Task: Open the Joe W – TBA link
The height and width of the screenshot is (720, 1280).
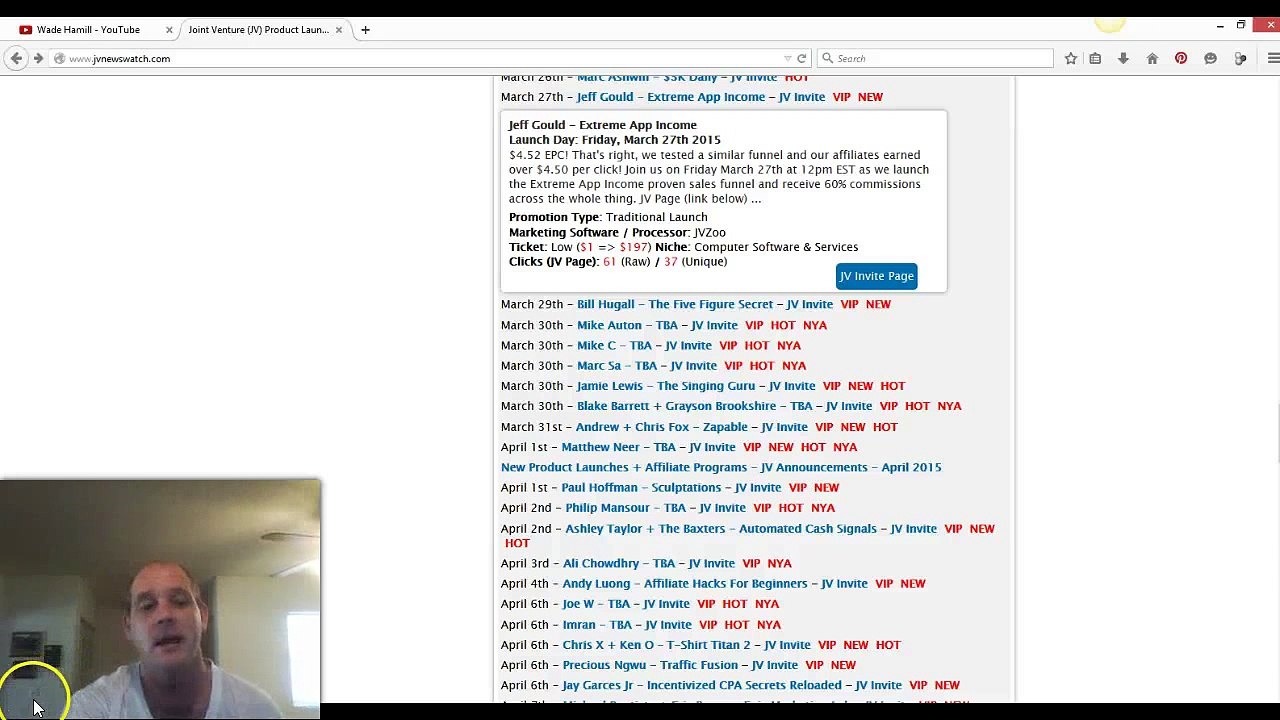Action: [597, 604]
